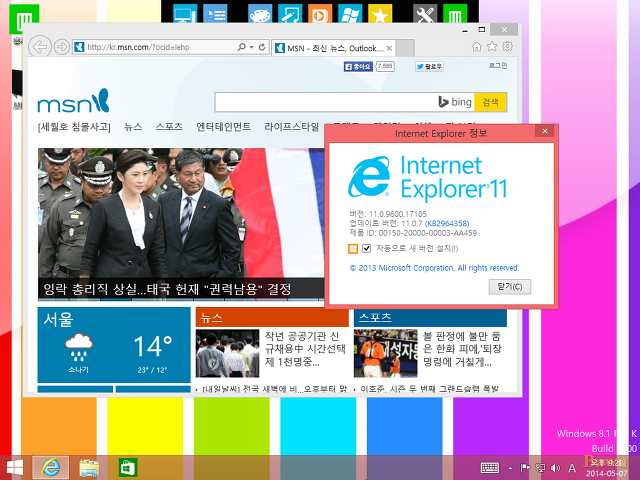
Task: Open the 뉴스 navigation menu
Action: 133,127
